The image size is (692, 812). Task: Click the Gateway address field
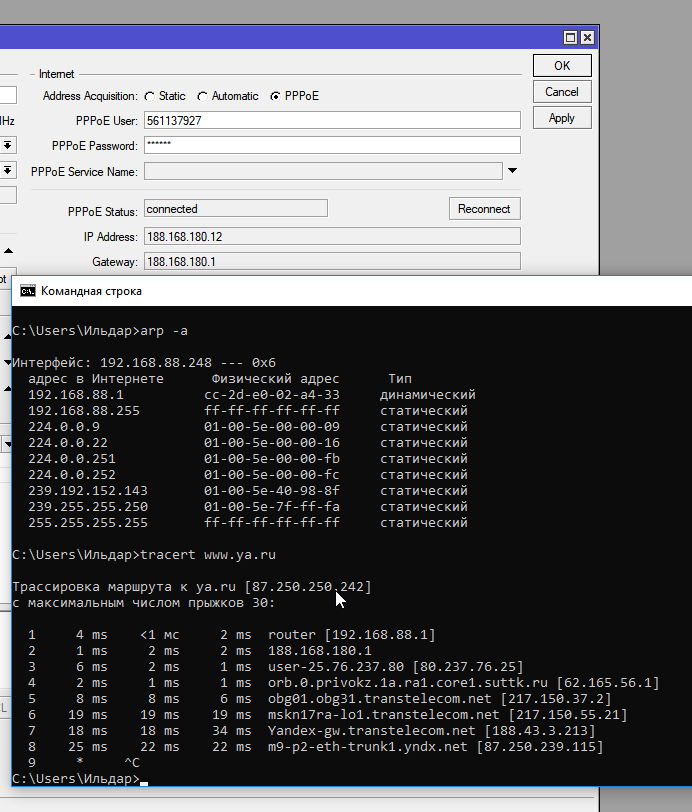point(332,262)
